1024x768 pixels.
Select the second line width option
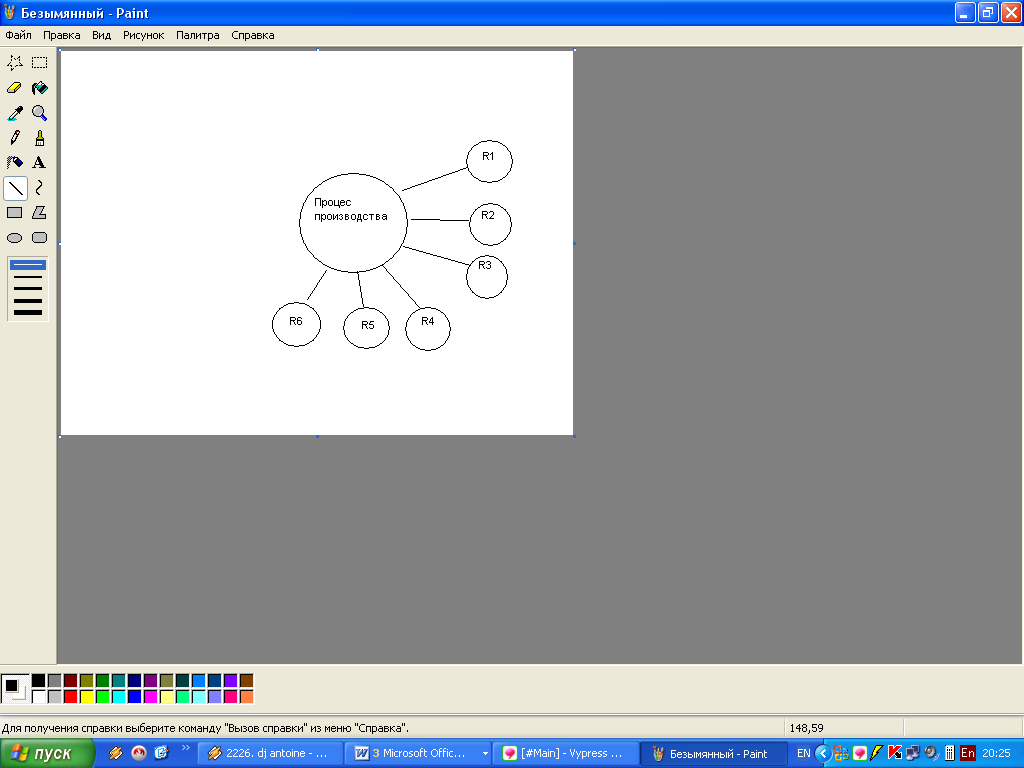28,277
